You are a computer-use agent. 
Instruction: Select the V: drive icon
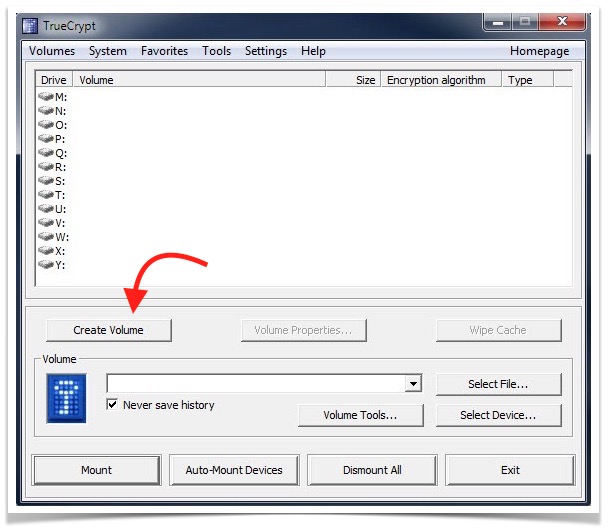point(46,223)
